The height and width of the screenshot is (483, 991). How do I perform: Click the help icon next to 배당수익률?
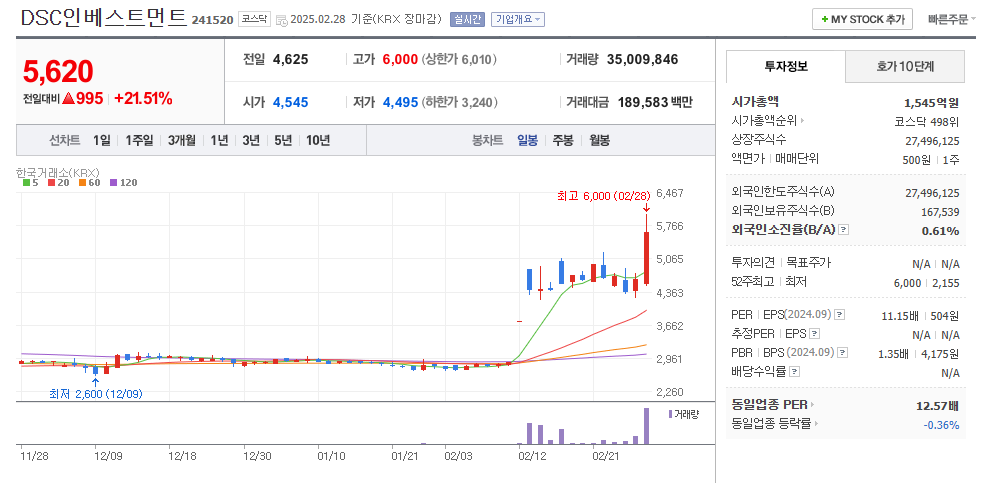point(794,372)
